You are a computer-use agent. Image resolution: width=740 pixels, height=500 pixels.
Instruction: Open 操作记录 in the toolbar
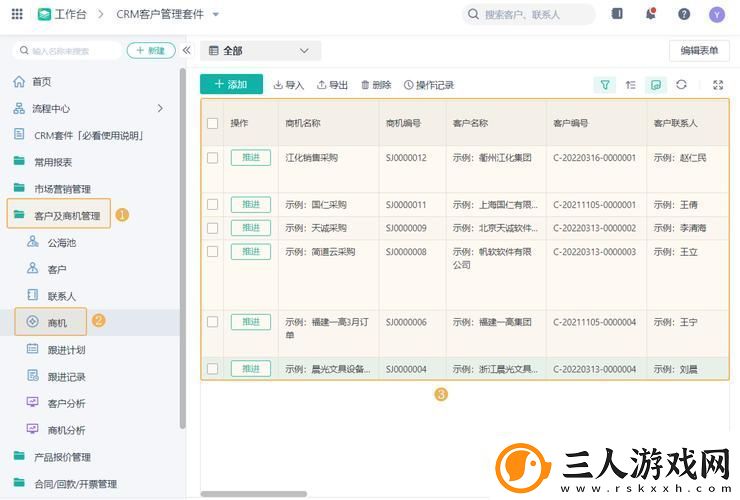click(429, 85)
